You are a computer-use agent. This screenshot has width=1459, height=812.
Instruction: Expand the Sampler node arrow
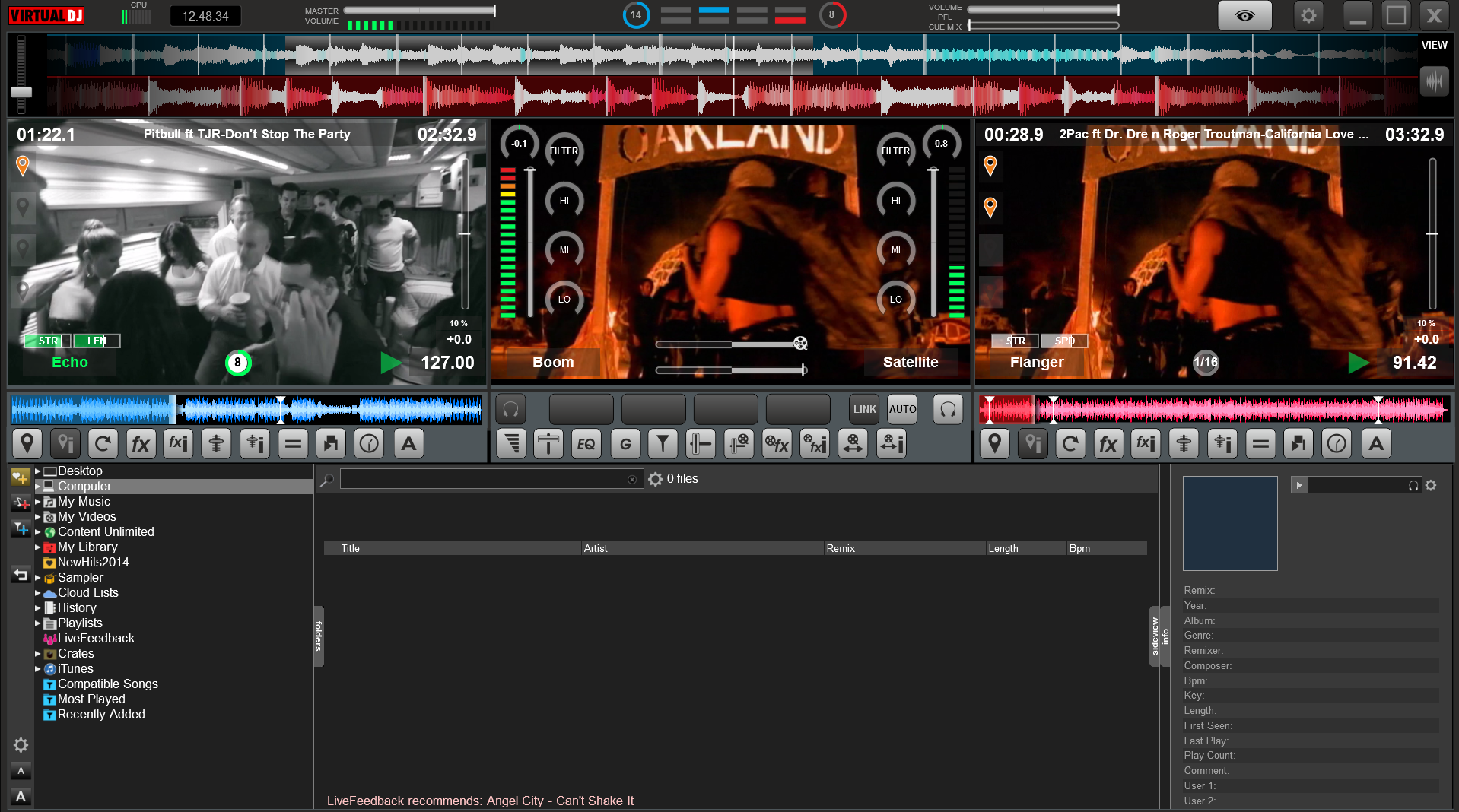[x=37, y=578]
